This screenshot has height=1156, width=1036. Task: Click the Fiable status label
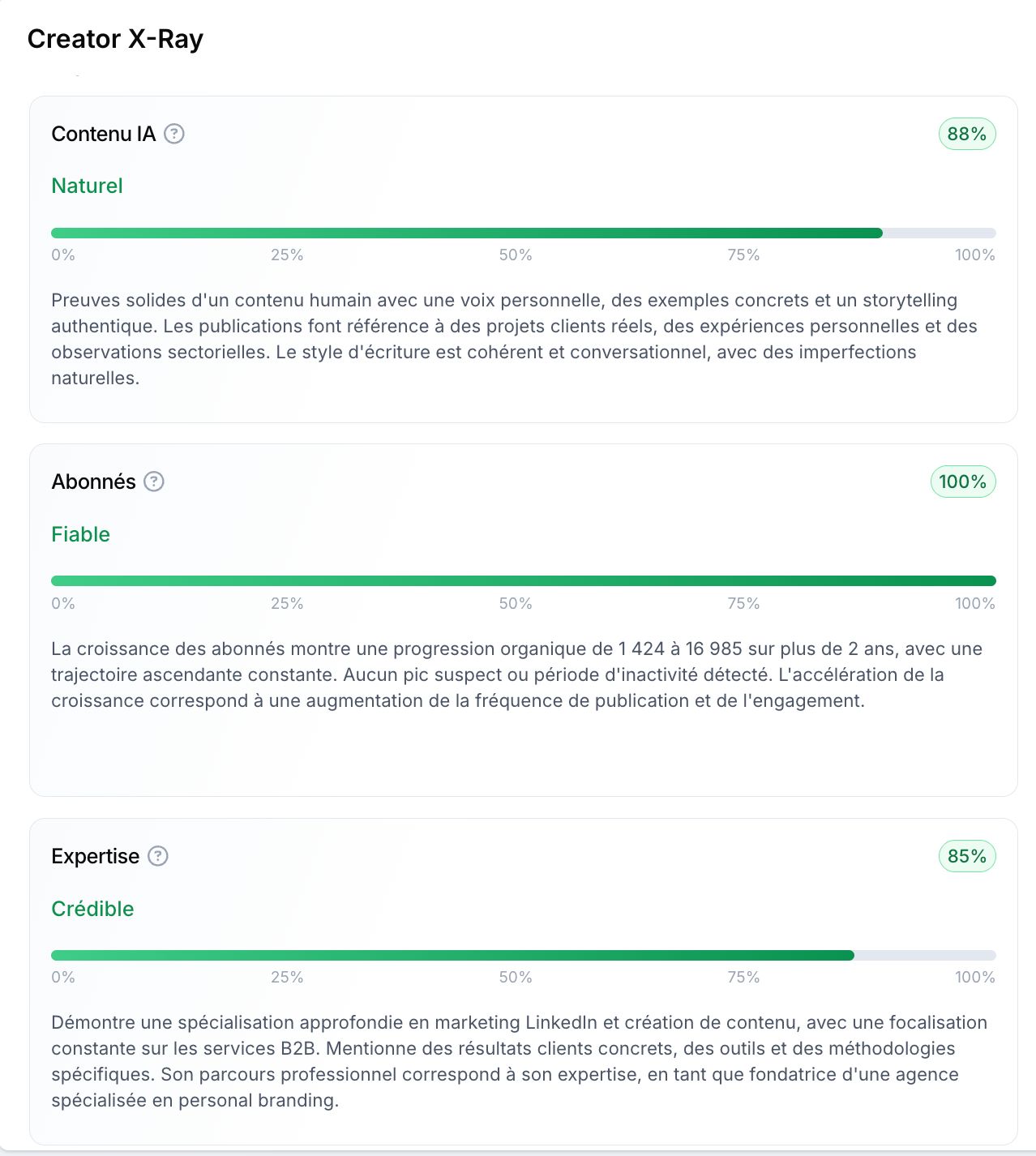(x=80, y=534)
